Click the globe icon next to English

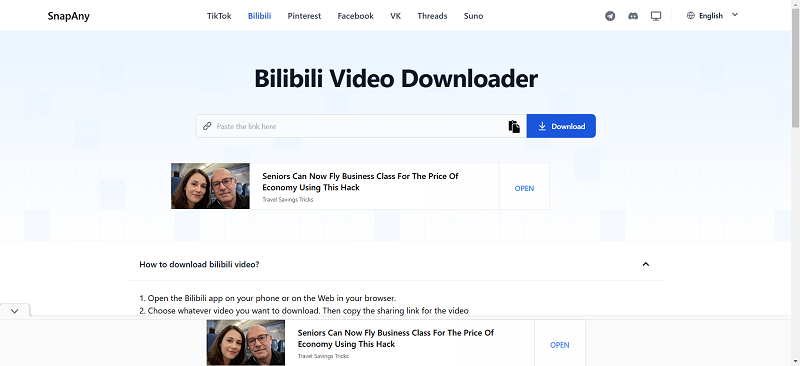pos(691,15)
